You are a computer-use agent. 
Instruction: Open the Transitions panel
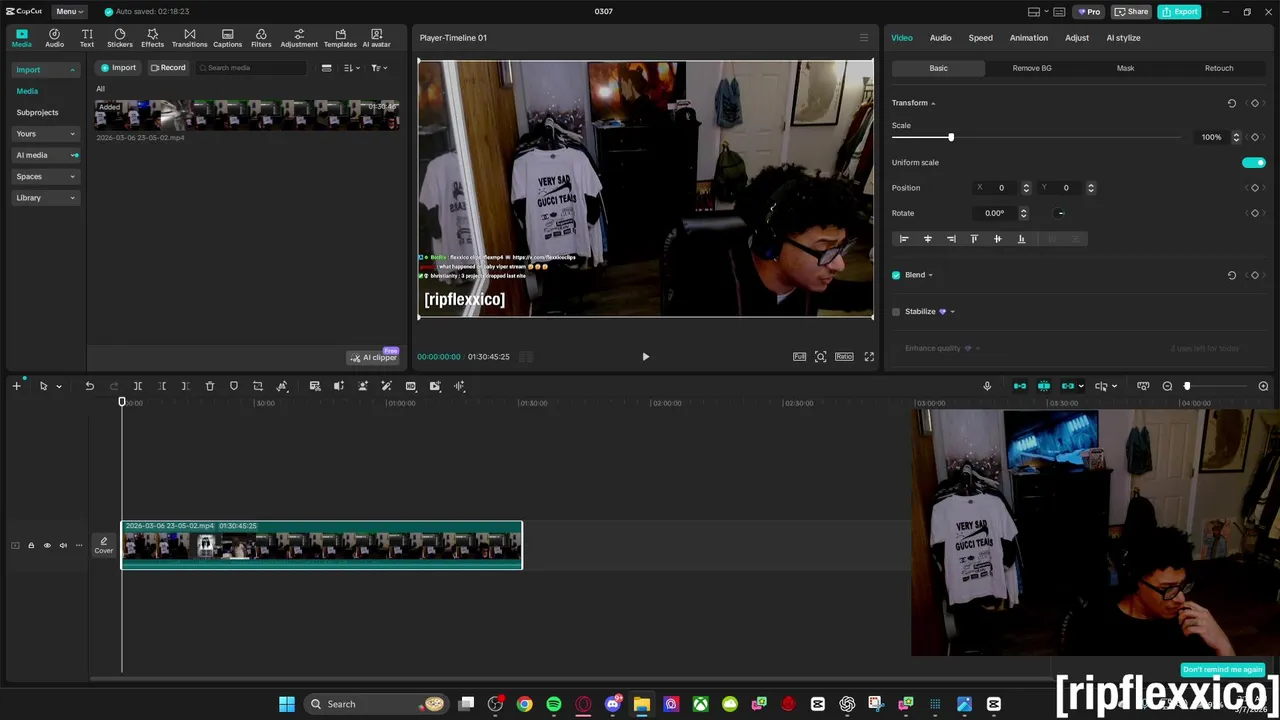coord(189,38)
